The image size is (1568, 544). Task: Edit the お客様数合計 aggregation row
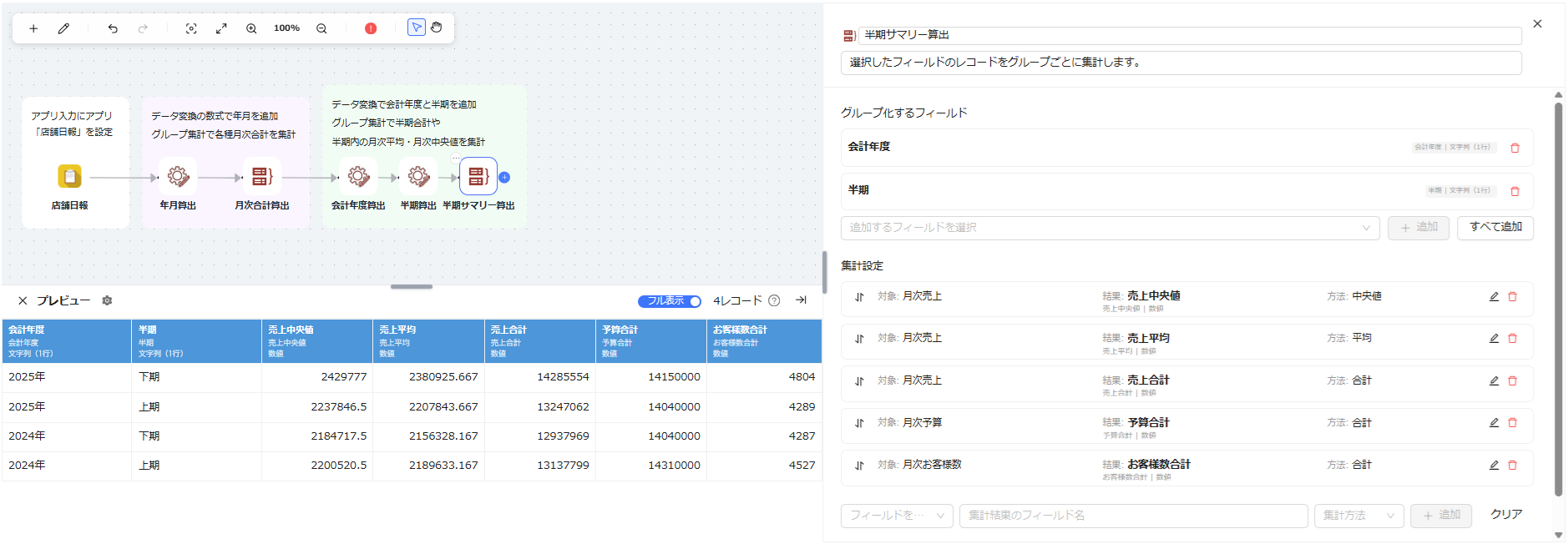point(1494,465)
